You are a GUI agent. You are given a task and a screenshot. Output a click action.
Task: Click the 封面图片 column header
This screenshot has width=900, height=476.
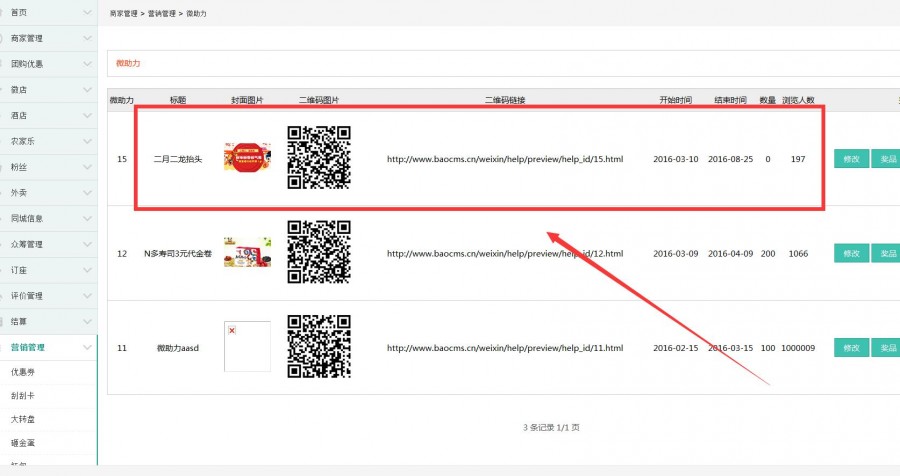click(x=247, y=100)
